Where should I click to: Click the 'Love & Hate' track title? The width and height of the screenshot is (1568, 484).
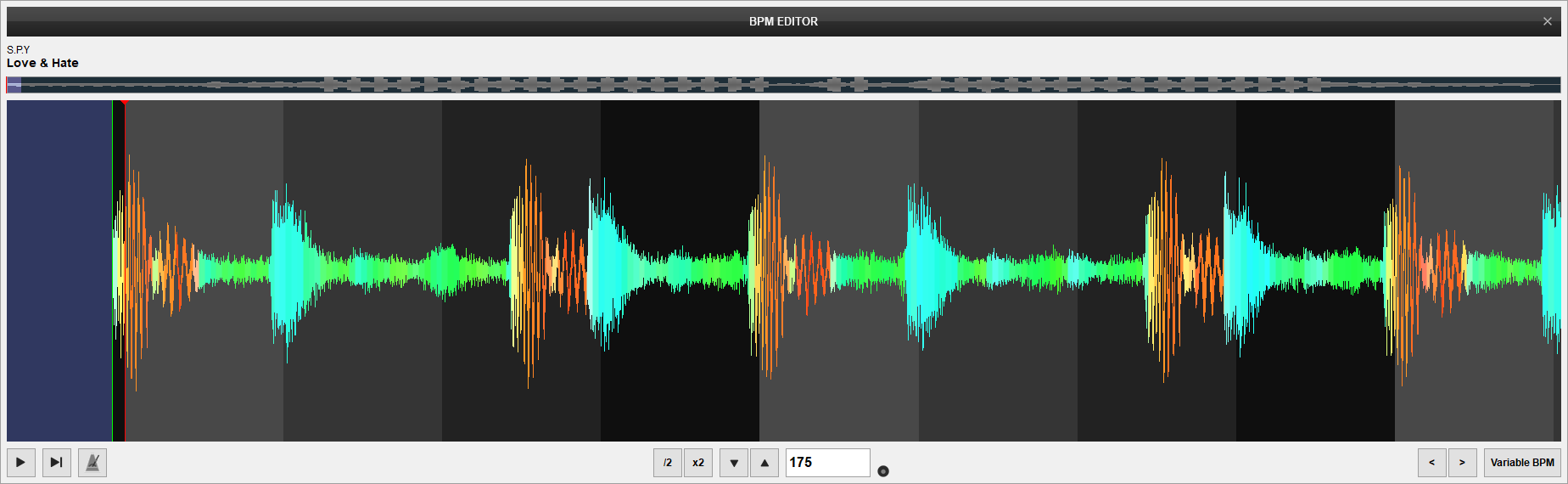click(42, 63)
